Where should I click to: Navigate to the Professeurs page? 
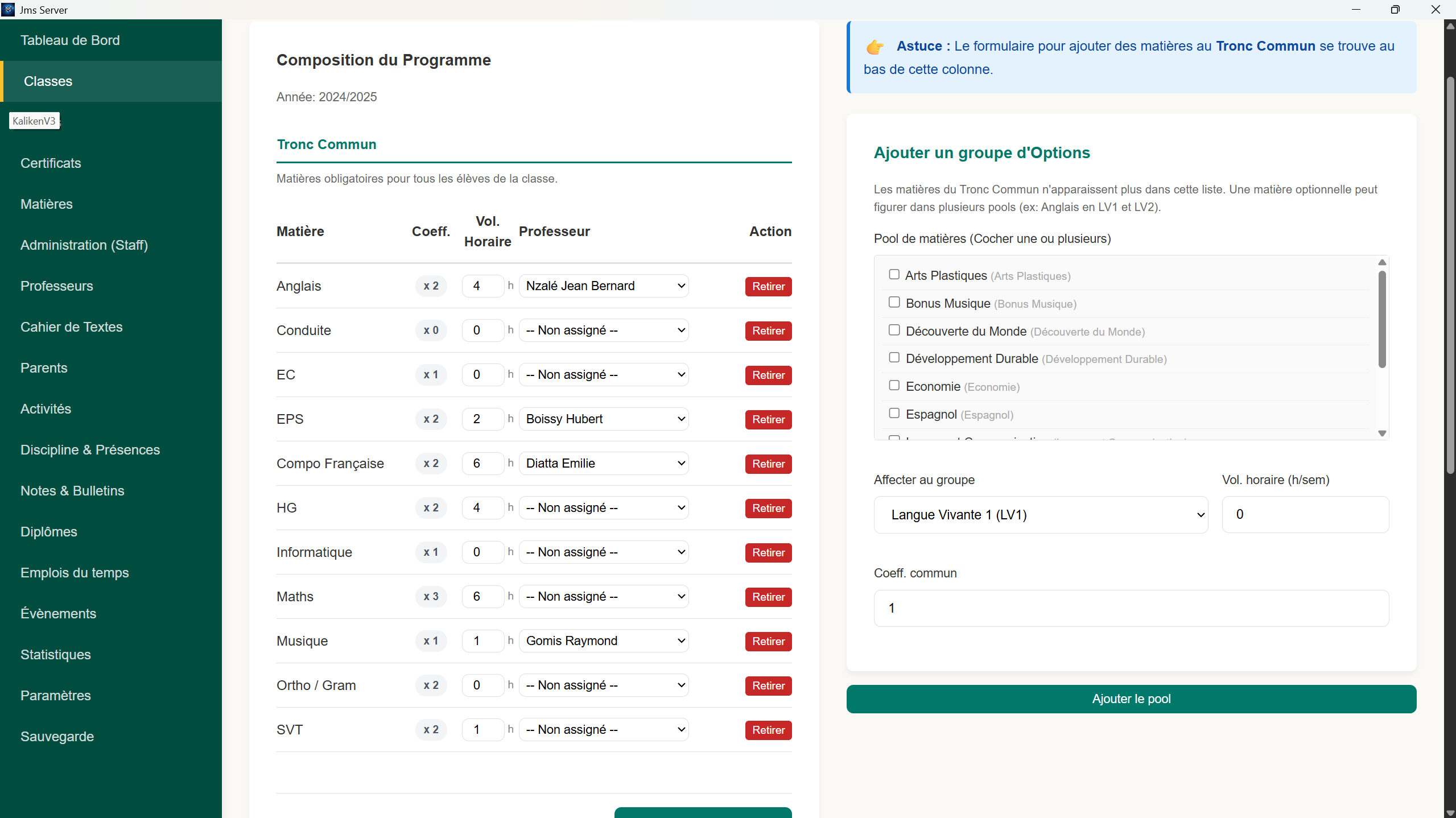coord(56,286)
